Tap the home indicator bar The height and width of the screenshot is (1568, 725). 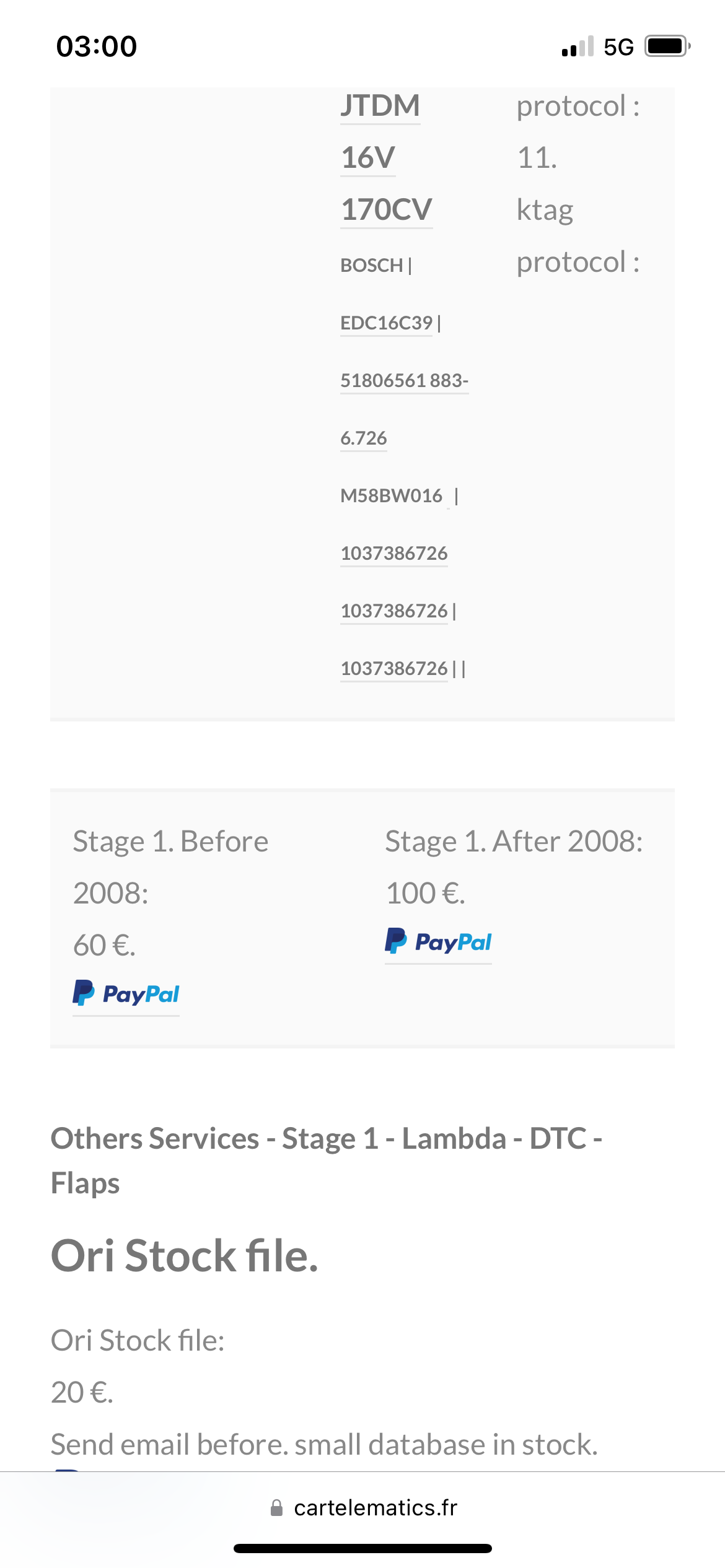point(362,1548)
